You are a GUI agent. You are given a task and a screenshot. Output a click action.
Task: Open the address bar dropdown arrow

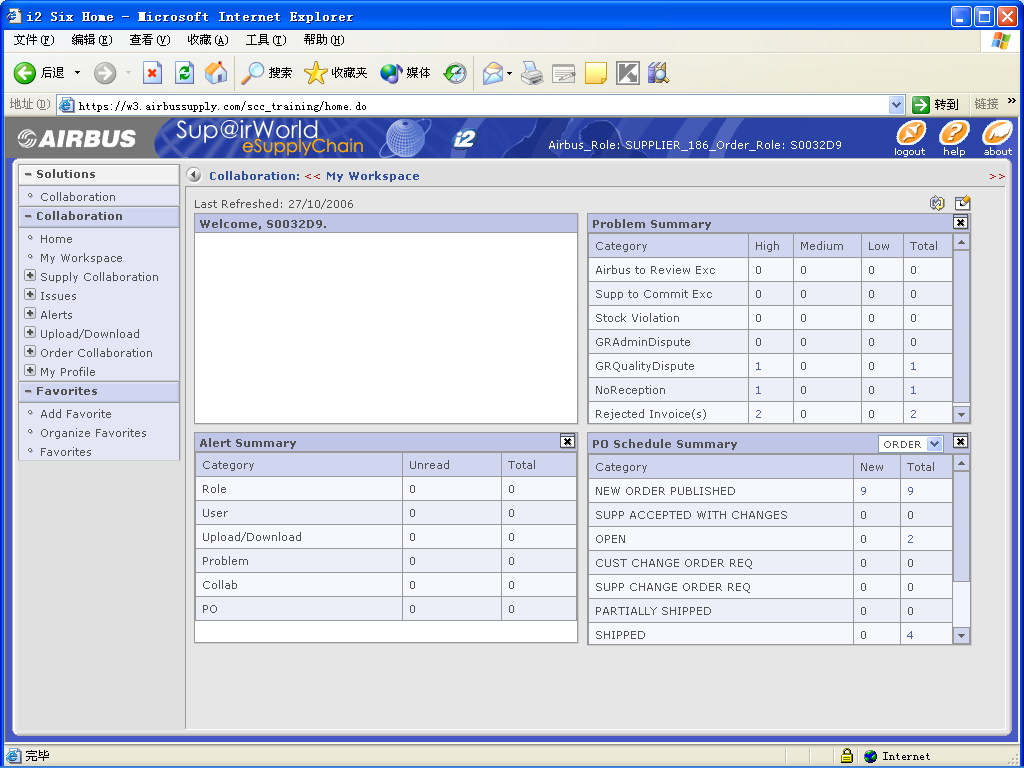click(896, 104)
